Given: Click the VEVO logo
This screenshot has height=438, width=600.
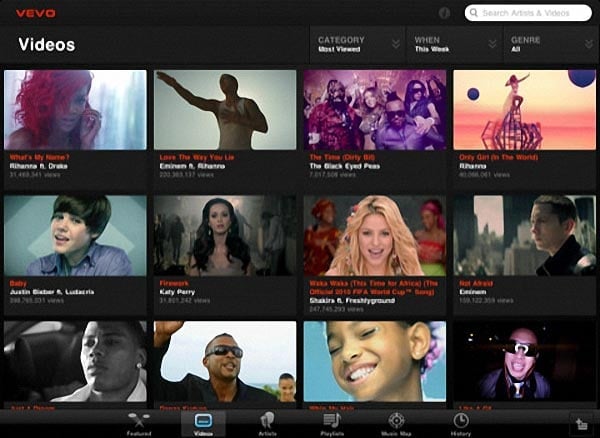Looking at the screenshot, I should 36,13.
